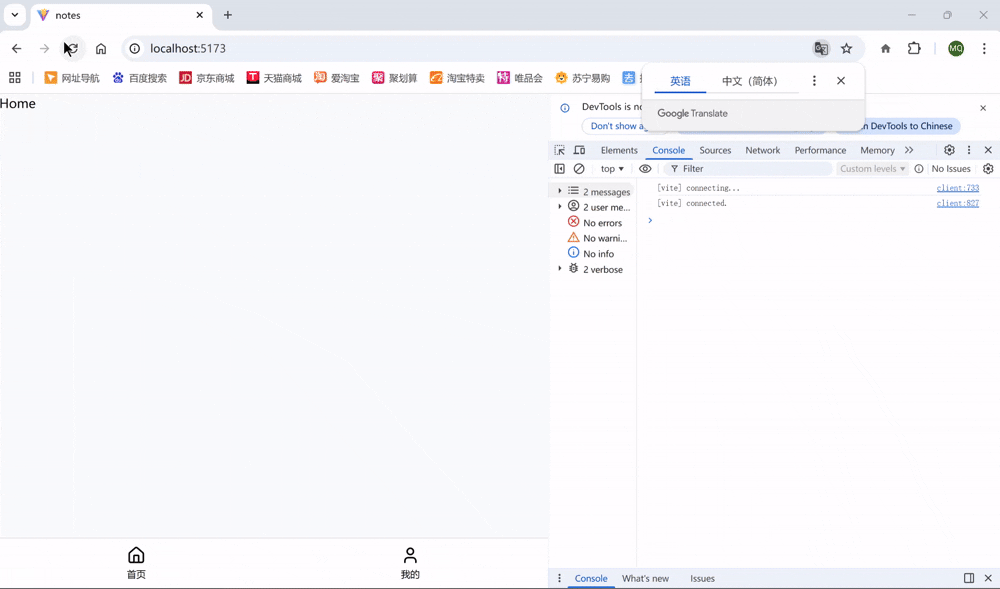Toggle the console sidebar panel

tap(559, 169)
